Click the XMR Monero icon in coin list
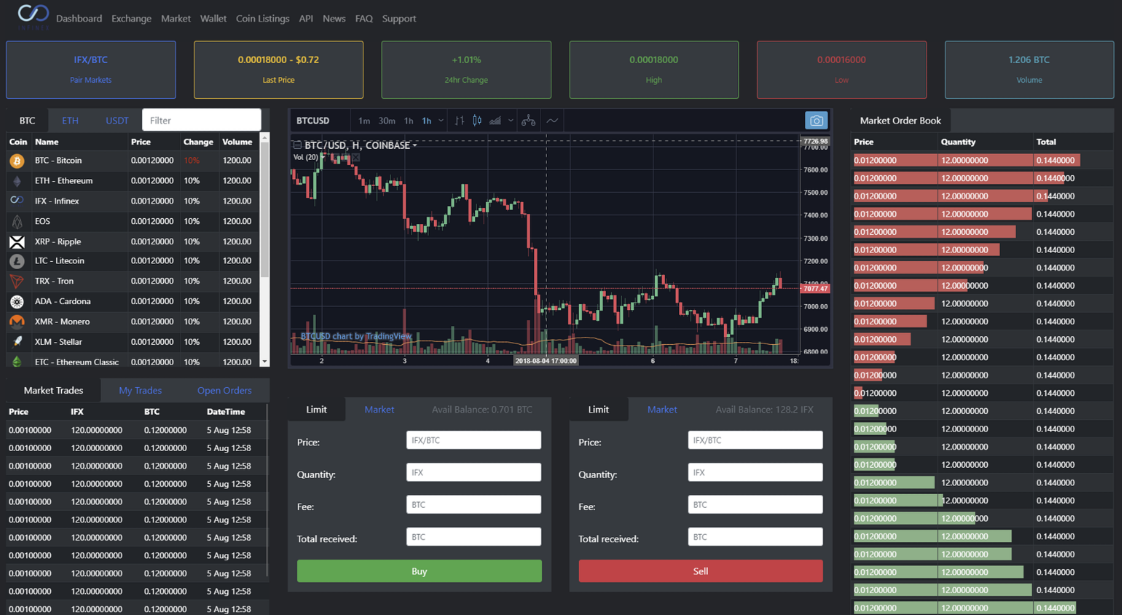This screenshot has width=1122, height=615. click(16, 321)
